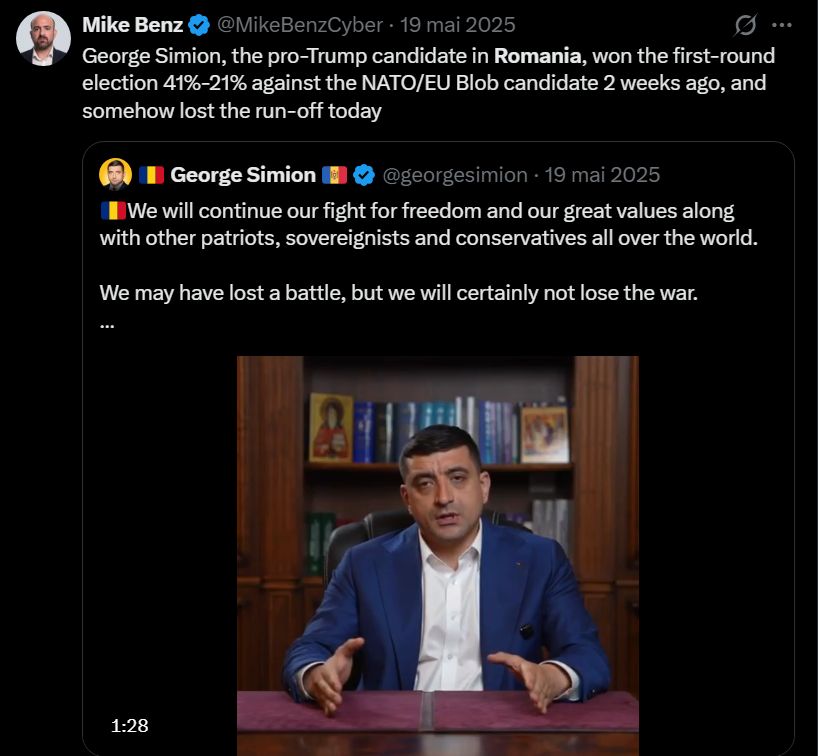818x756 pixels.
Task: Click the bold Romania text in post
Action: (538, 56)
